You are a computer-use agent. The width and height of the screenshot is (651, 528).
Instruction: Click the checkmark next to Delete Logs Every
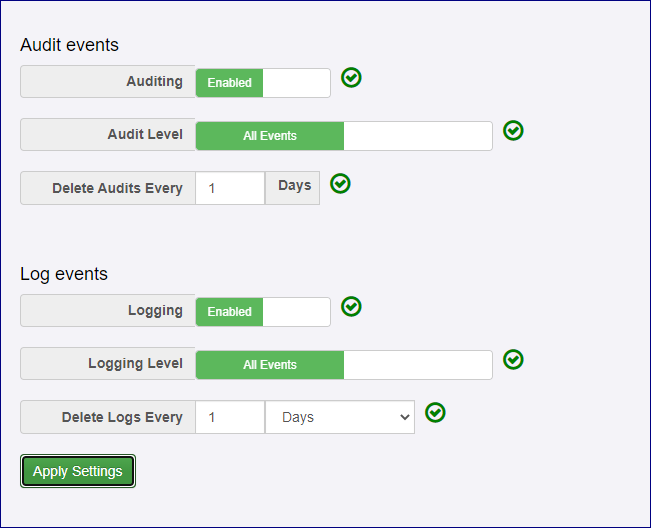(x=435, y=413)
